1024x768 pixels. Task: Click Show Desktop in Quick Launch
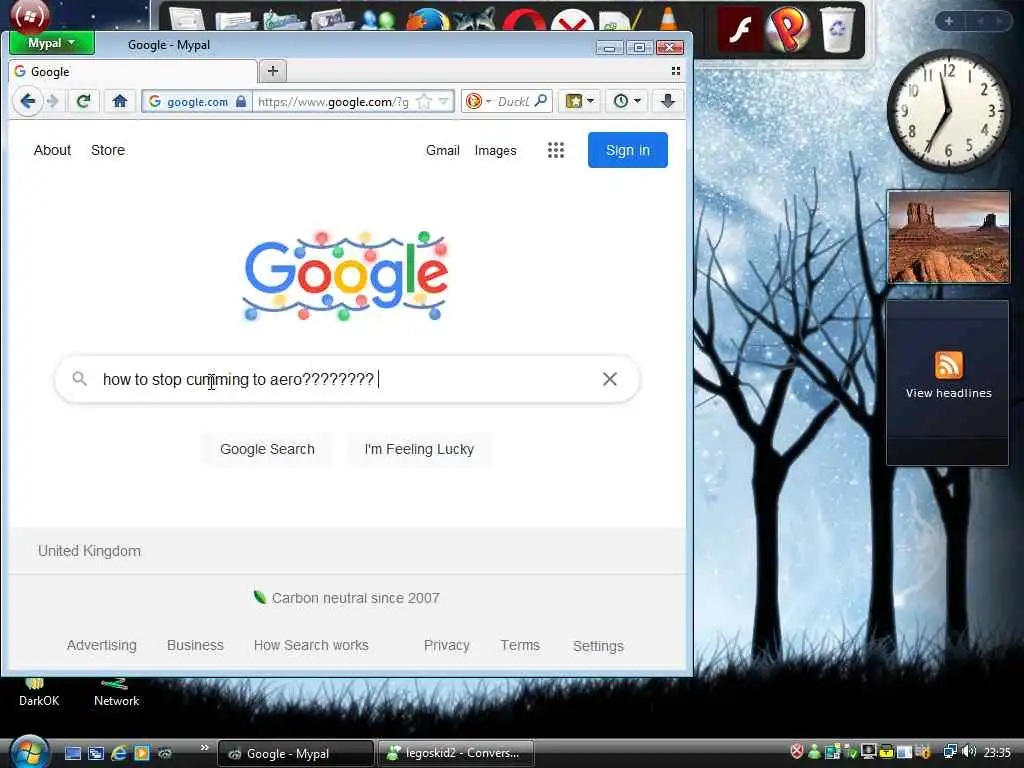click(x=72, y=753)
